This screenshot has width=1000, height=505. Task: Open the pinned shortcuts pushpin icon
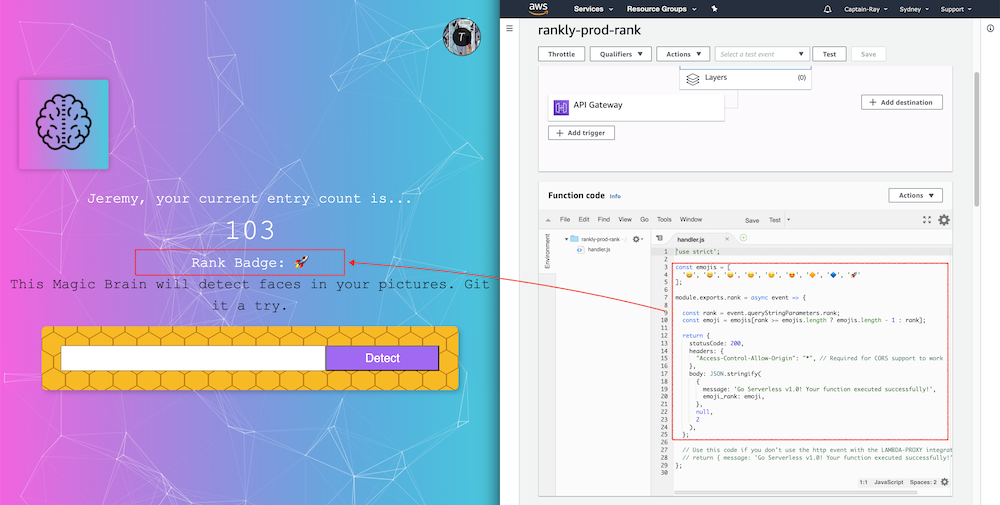pyautogui.click(x=714, y=9)
